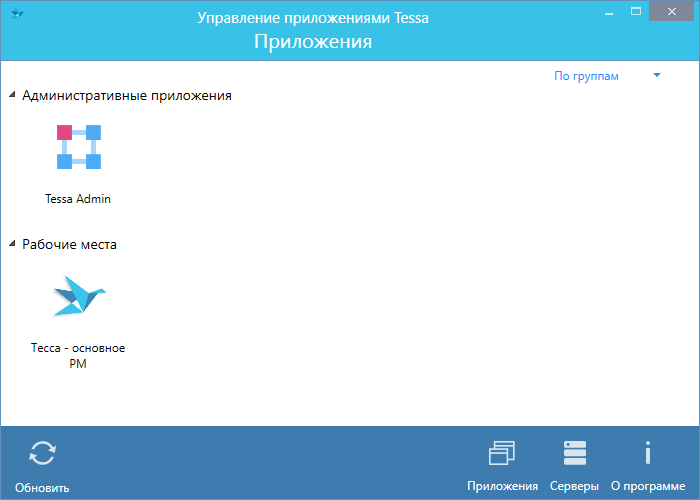Select the Тесса - основное РМ label
Screen dimensions: 700x500
click(x=78, y=355)
